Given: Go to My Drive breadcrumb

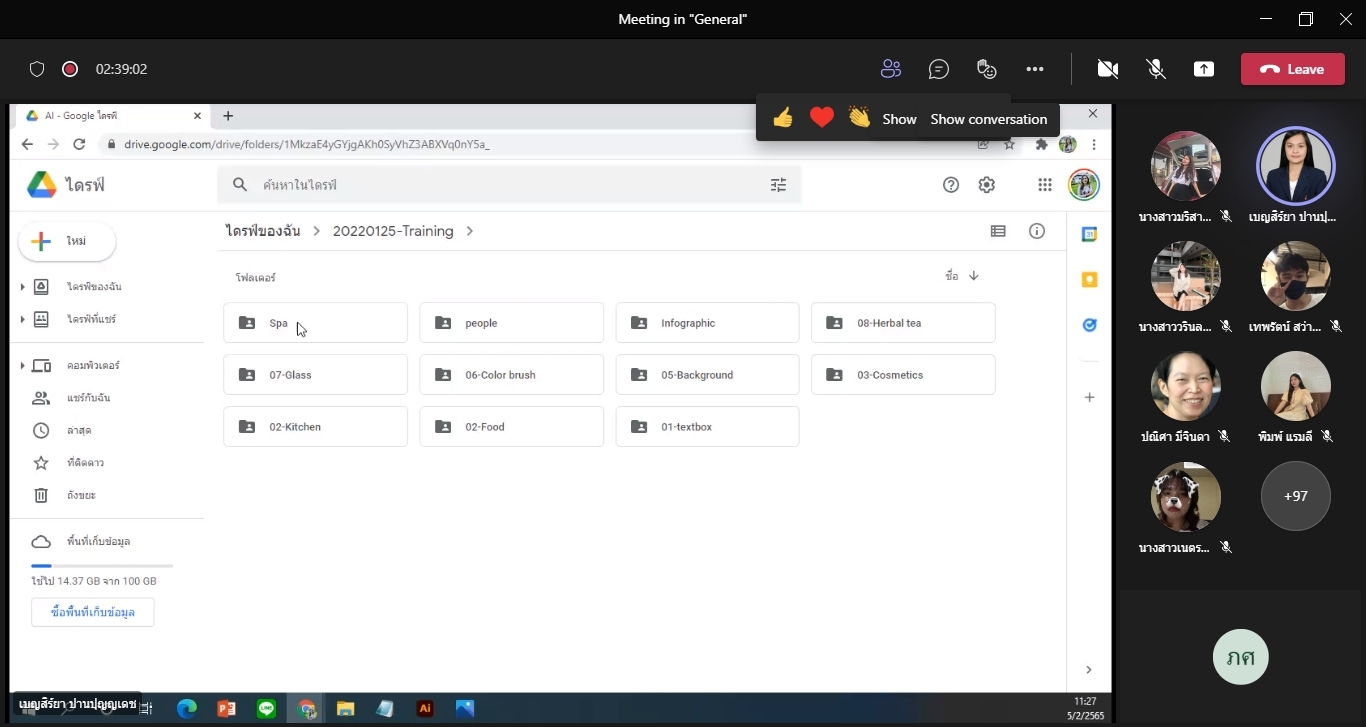Looking at the screenshot, I should 263,231.
